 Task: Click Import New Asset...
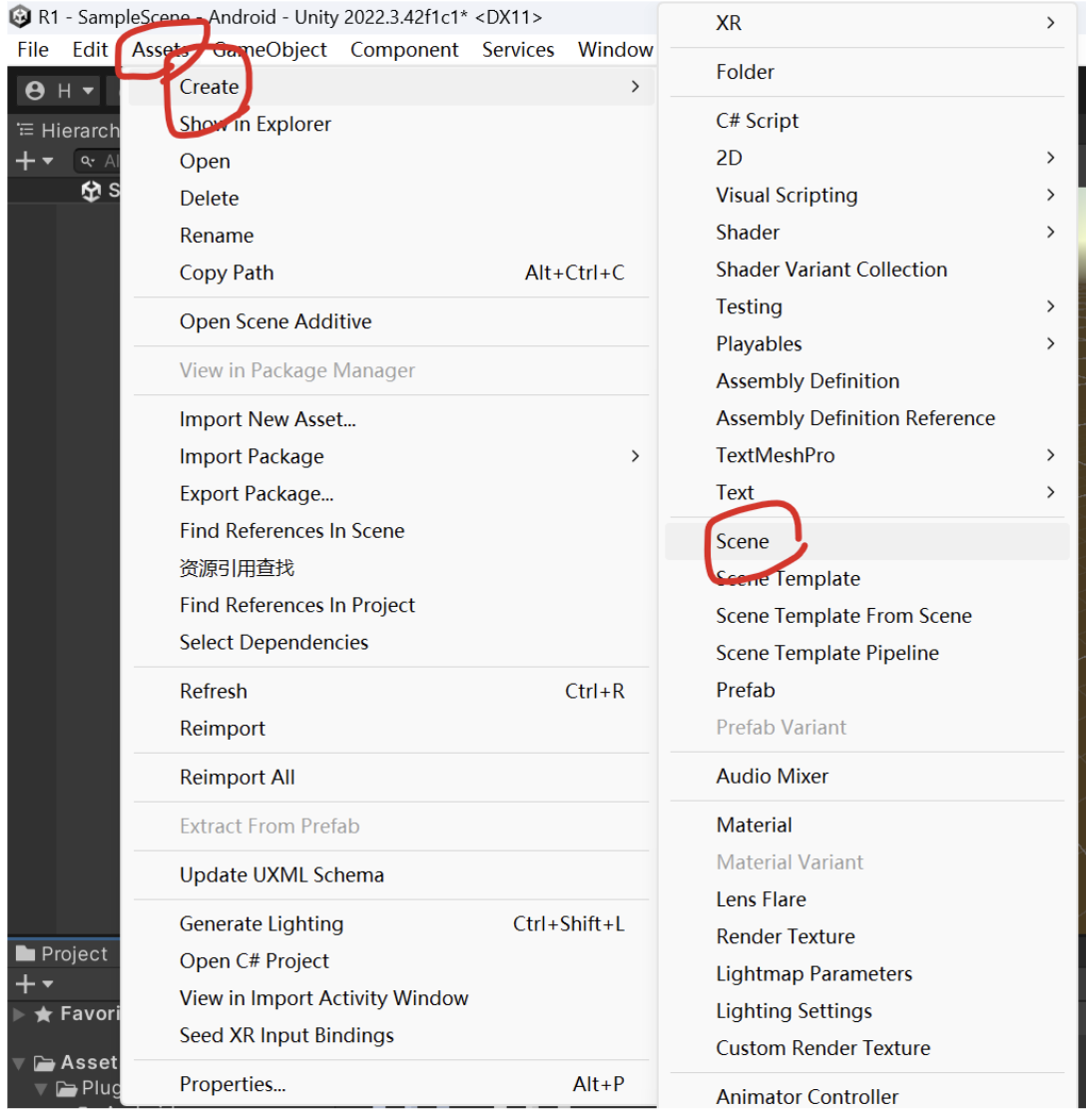click(391, 419)
